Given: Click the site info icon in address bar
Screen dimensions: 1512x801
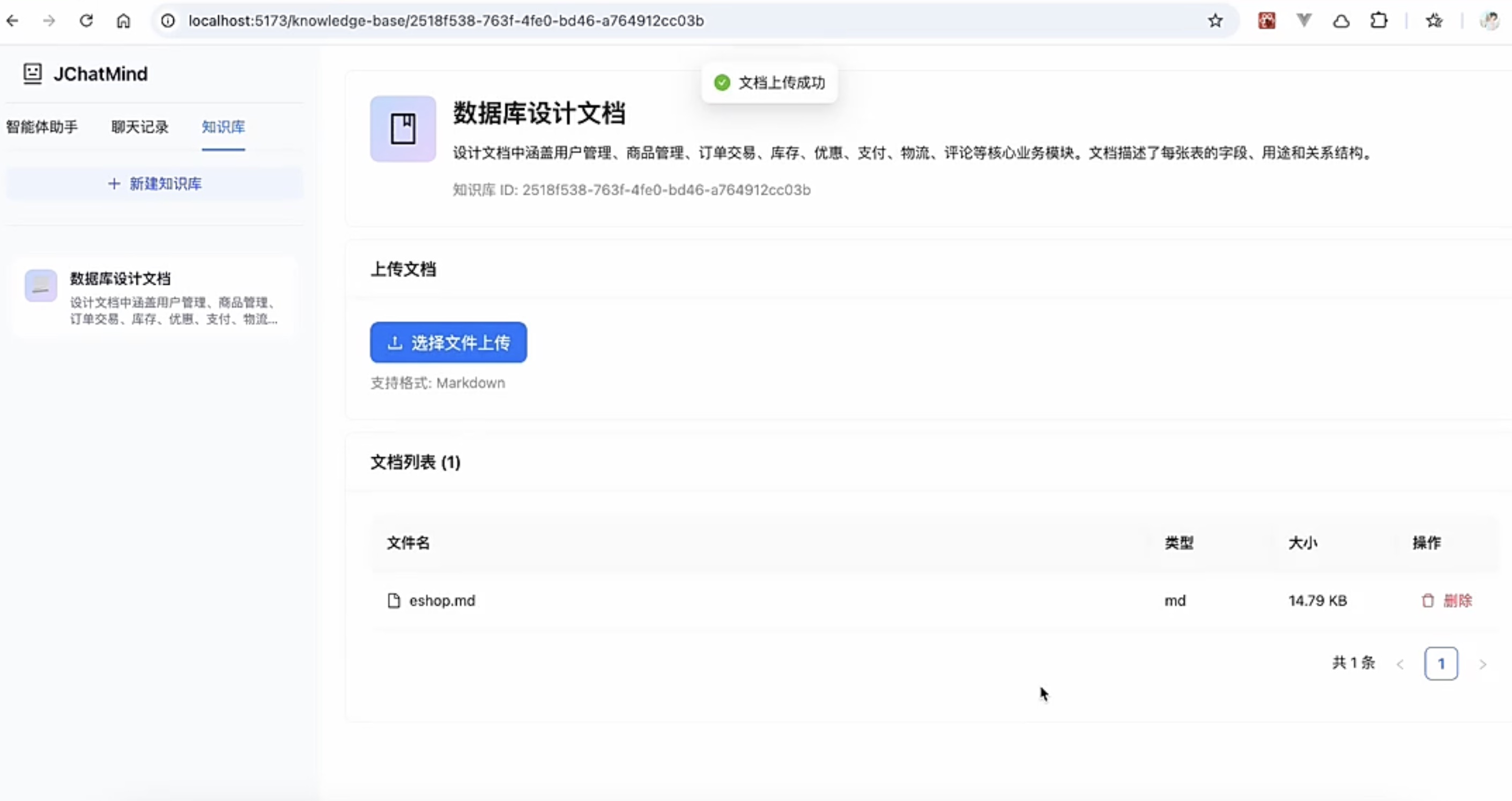Looking at the screenshot, I should pyautogui.click(x=168, y=21).
